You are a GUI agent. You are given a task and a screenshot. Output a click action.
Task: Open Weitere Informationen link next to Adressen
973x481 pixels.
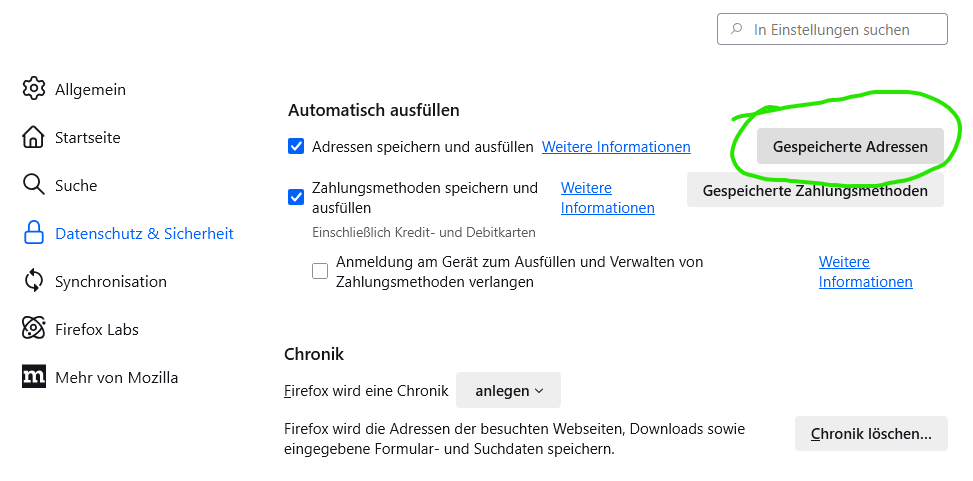[x=616, y=147]
